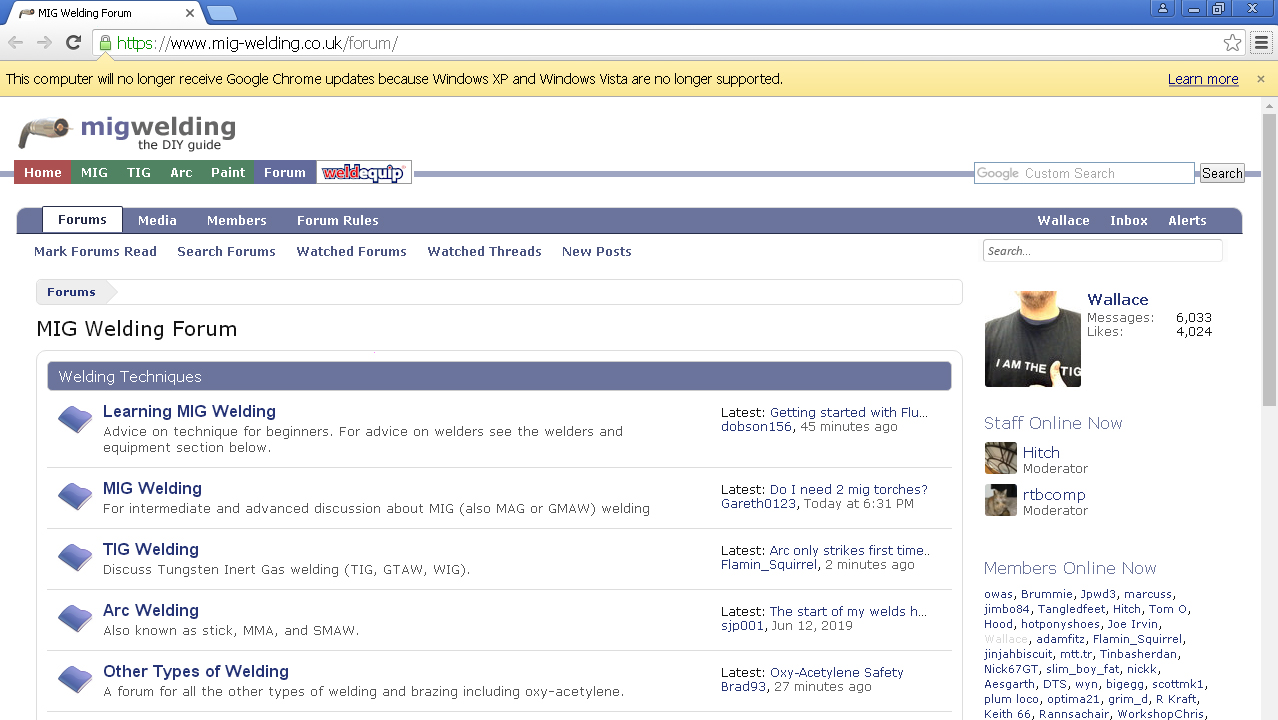Click the MIG Welding forum folder icon
1278x720 pixels.
pyautogui.click(x=75, y=497)
